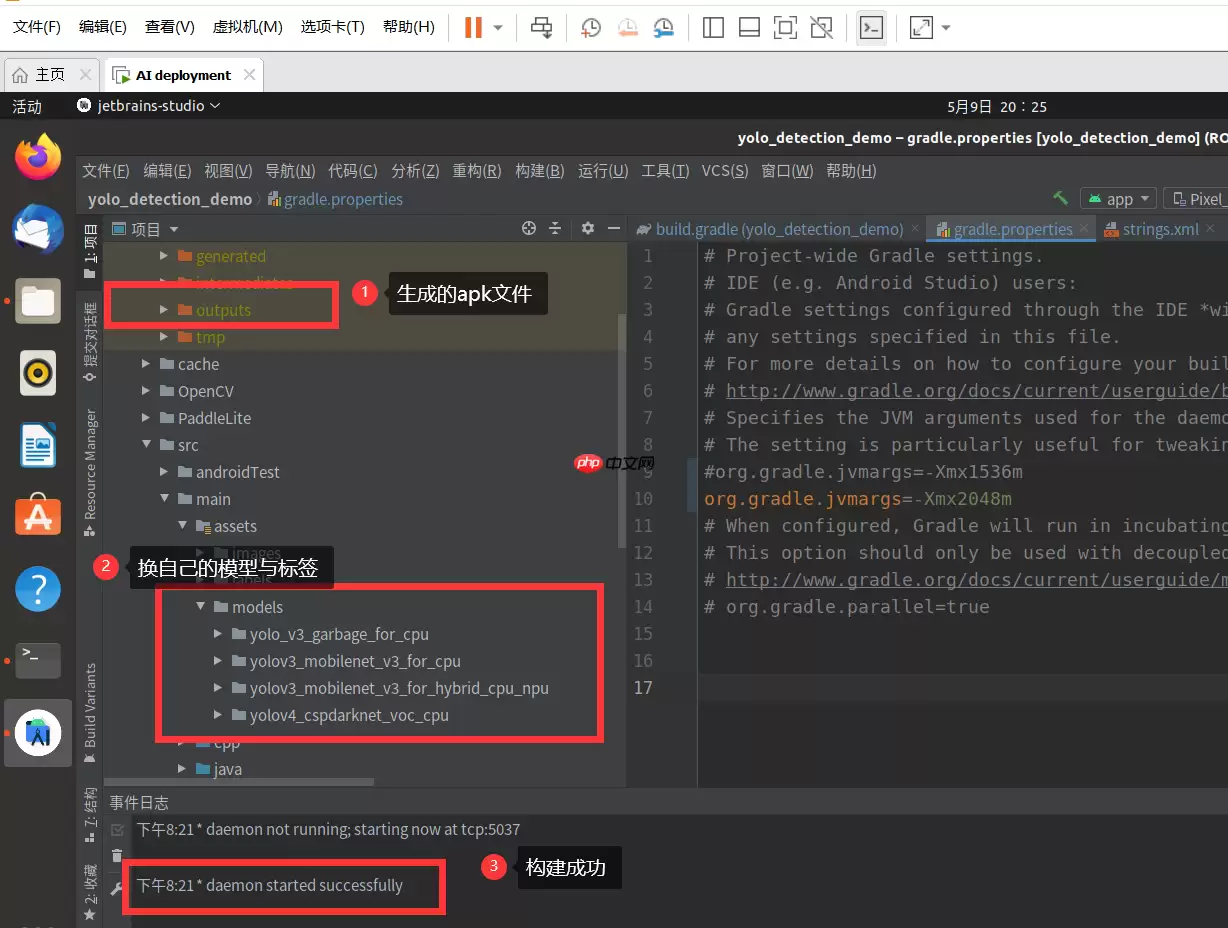Screen dimensions: 1228x928
Task: Click the project tree horizontal scrollbar
Action: pos(240,783)
